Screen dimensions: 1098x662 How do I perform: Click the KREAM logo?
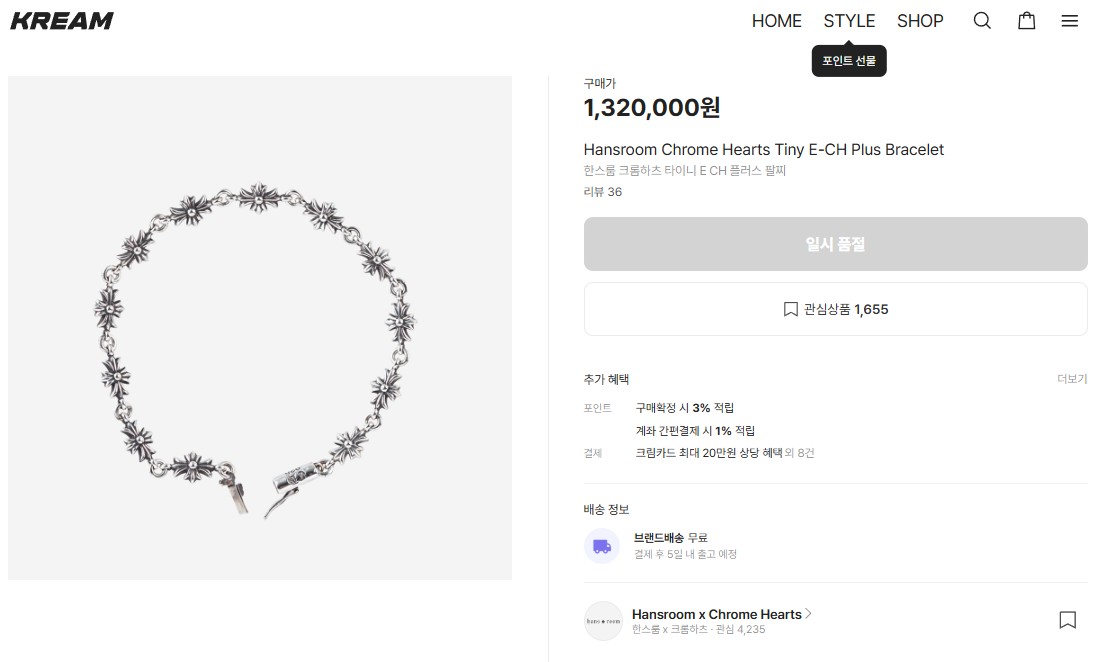coord(62,21)
